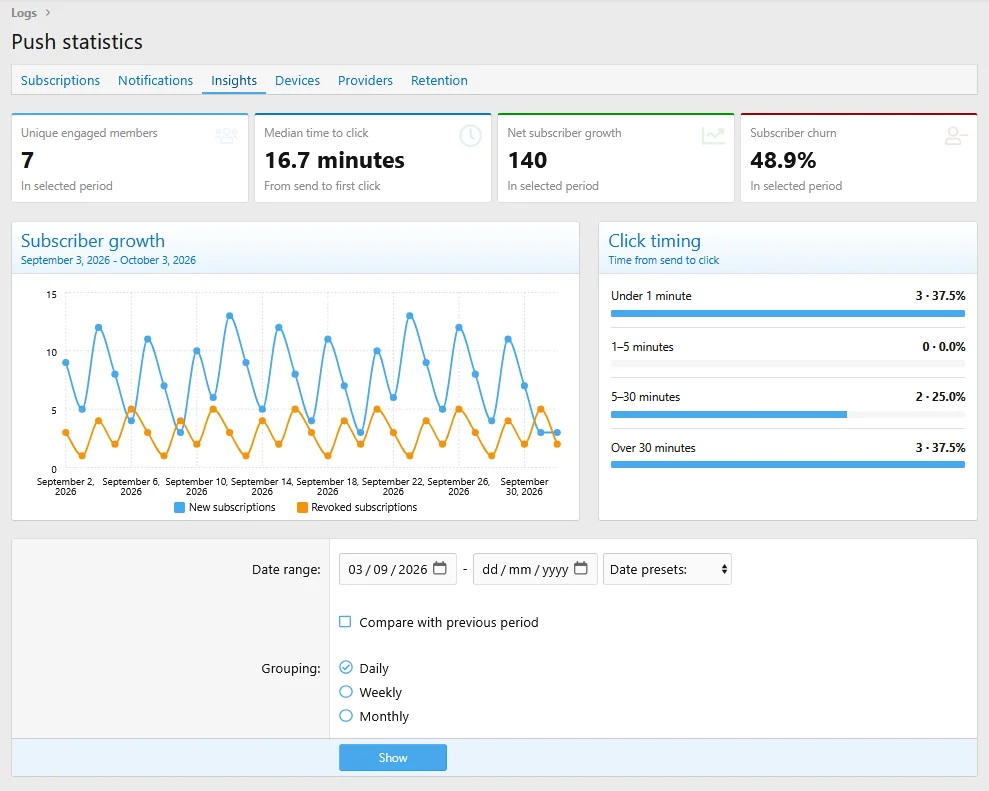Screen dimensions: 989x791
Task: Click the '3 · 37.5%' value for Over 30 minutes
Action: [x=940, y=447]
